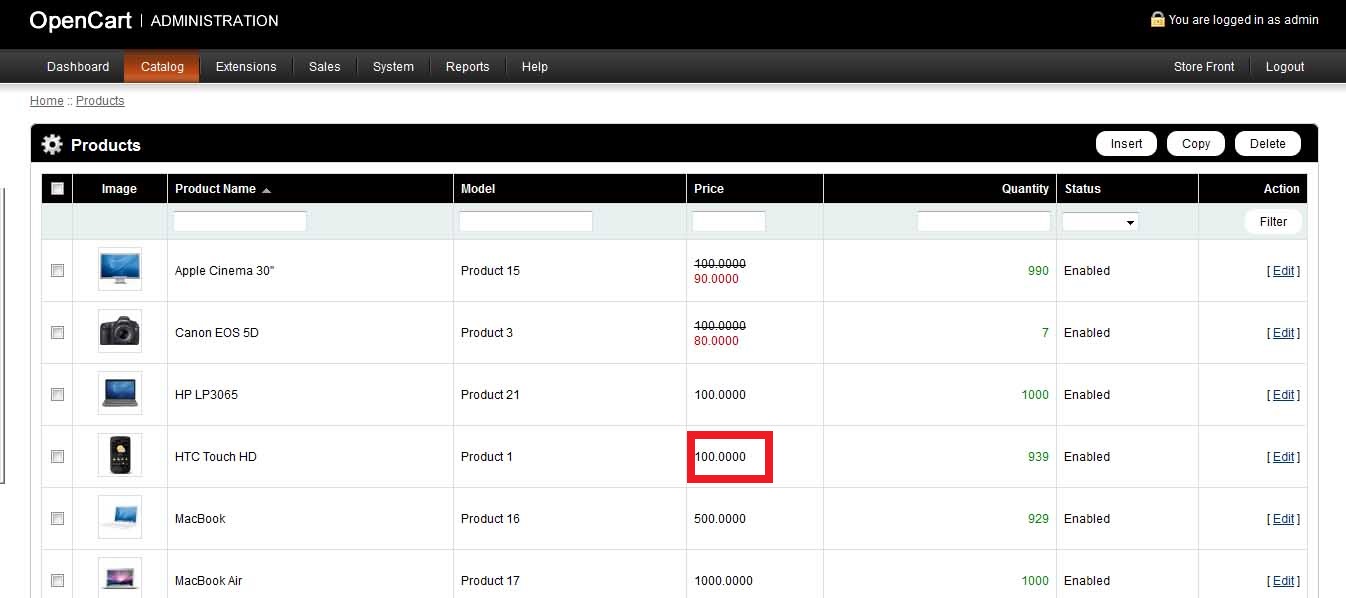The height and width of the screenshot is (598, 1346).
Task: Check the HP LP3065 row checkbox
Action: click(x=57, y=394)
